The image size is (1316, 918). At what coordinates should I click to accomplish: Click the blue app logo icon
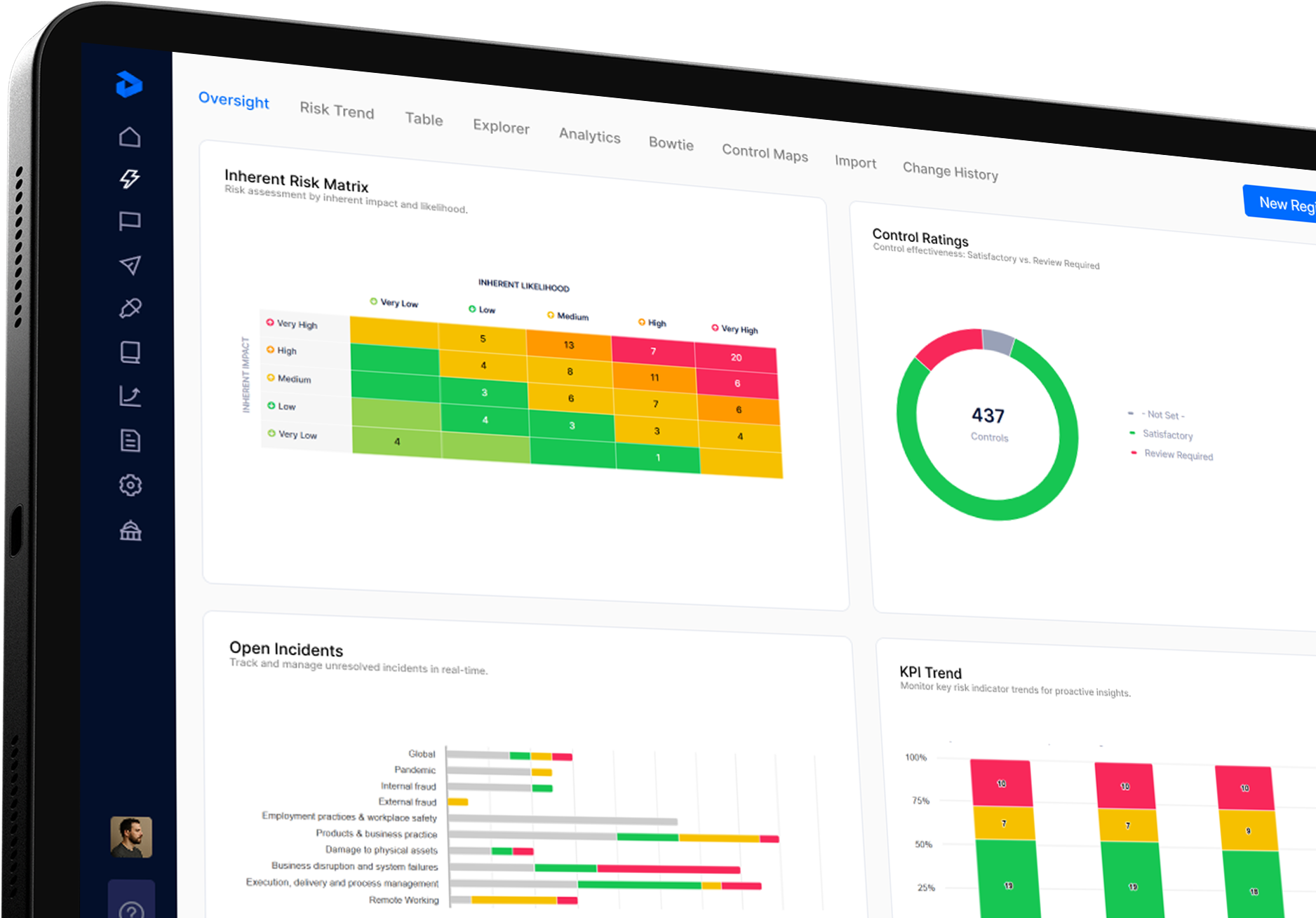pyautogui.click(x=129, y=84)
